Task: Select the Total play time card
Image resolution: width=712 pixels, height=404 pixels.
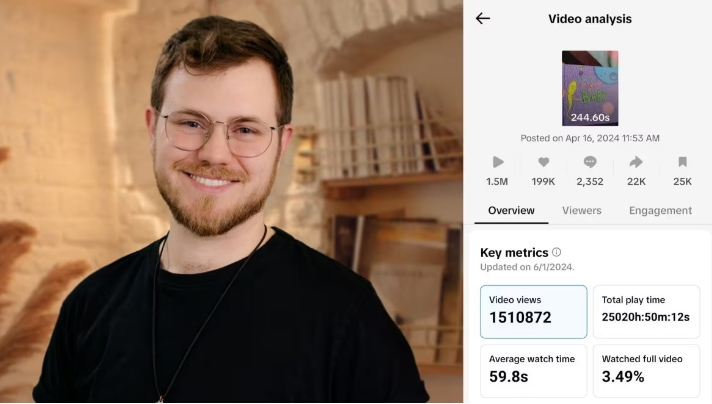Action: click(x=646, y=312)
